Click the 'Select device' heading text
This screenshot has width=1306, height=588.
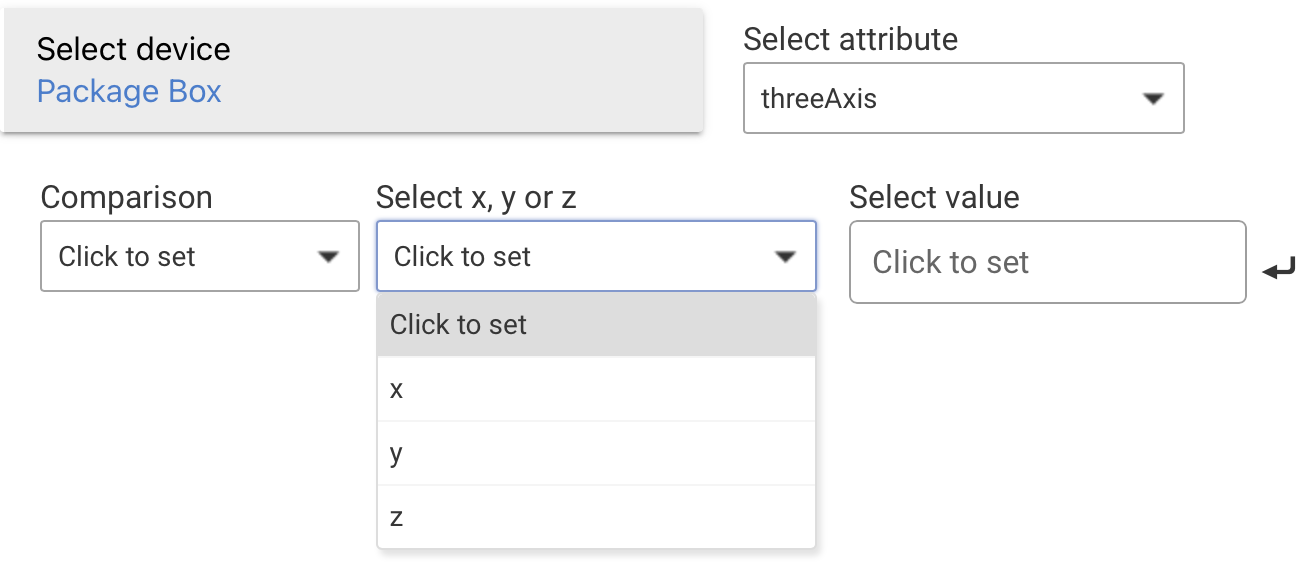pos(134,49)
